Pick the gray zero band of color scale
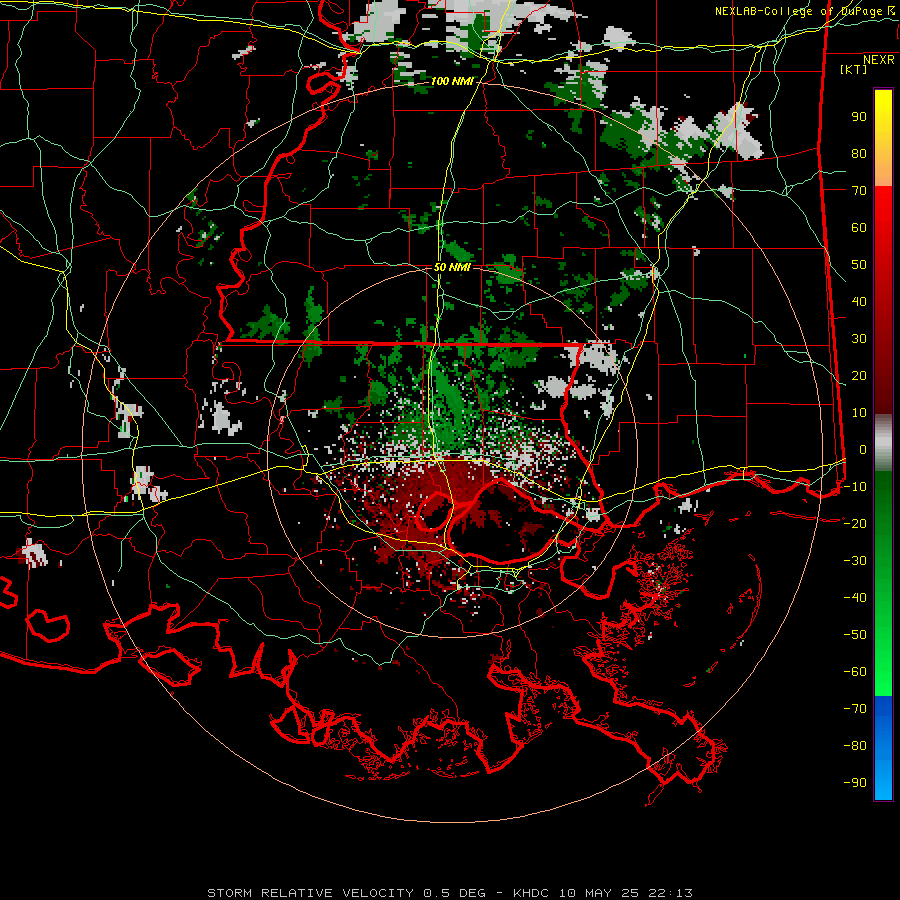The image size is (900, 900). [883, 445]
